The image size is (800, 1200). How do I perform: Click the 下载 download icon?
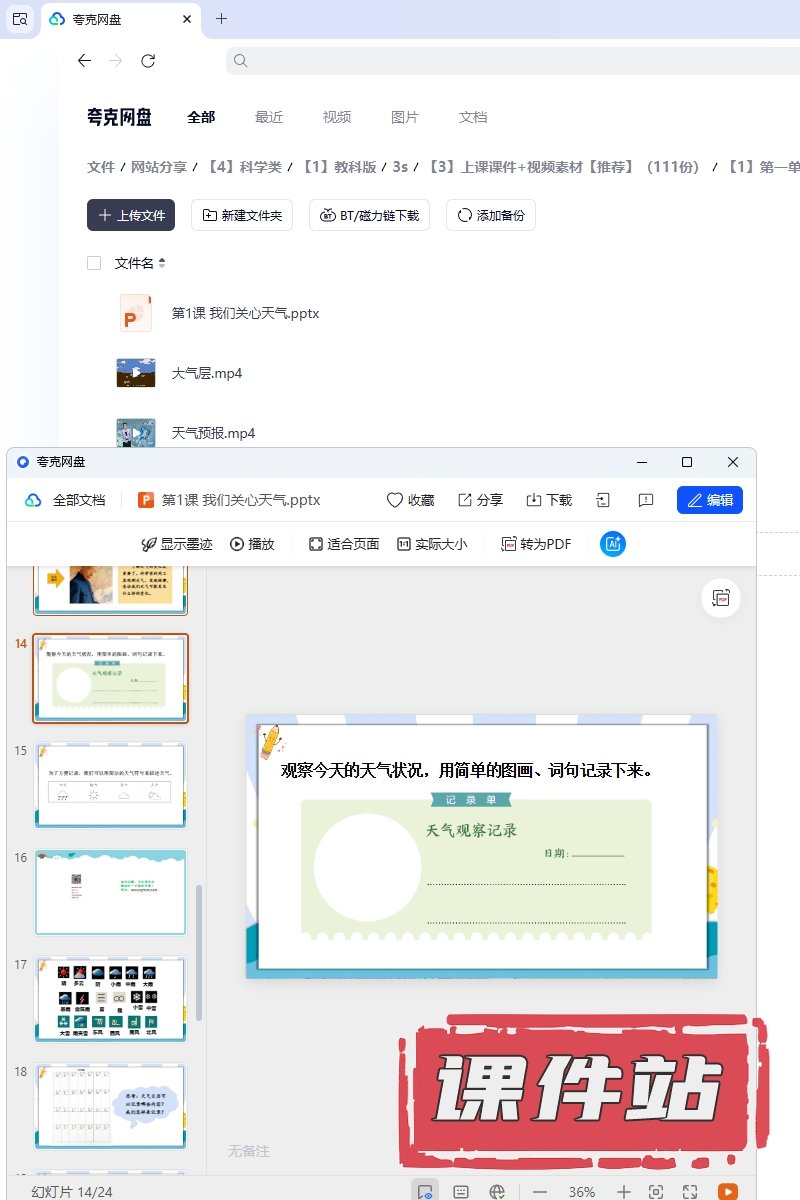tap(534, 500)
